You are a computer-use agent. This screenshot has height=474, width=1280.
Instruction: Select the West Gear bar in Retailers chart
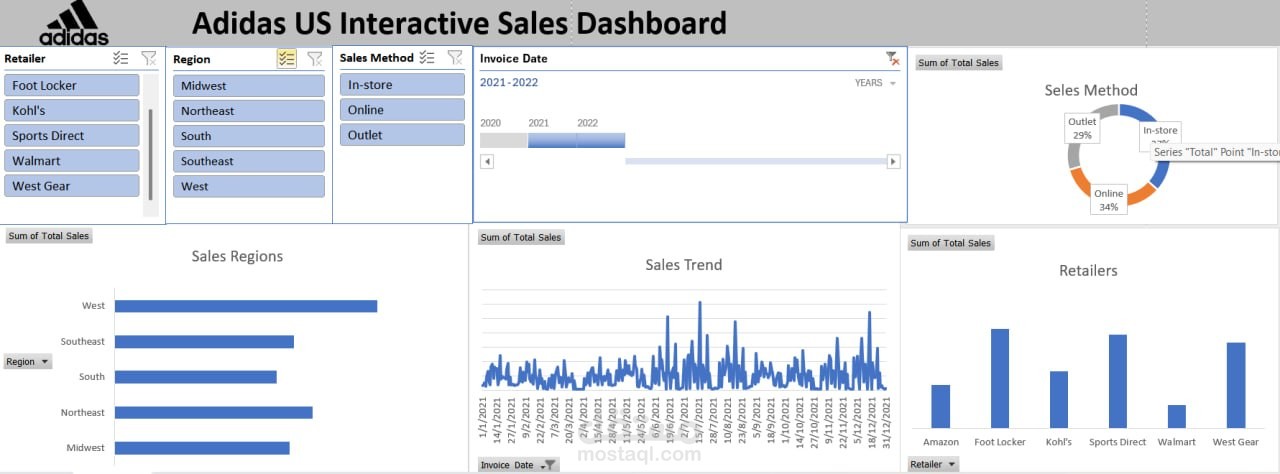click(x=1236, y=385)
